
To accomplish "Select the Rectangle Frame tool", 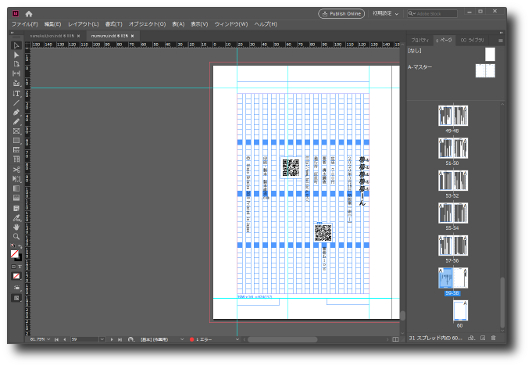I will coord(16,131).
